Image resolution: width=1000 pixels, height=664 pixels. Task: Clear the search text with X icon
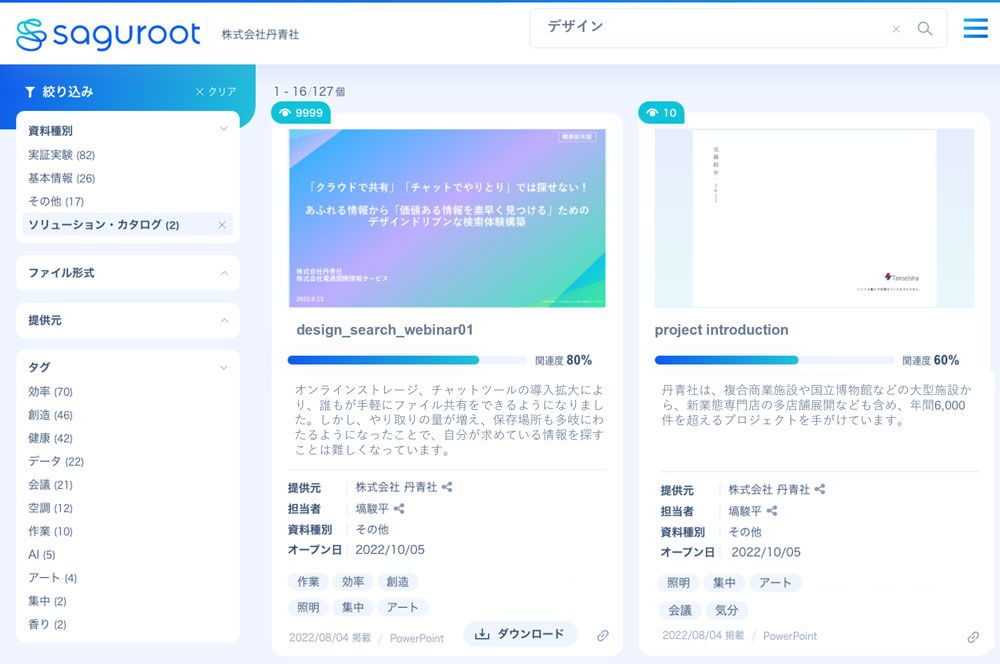point(896,29)
